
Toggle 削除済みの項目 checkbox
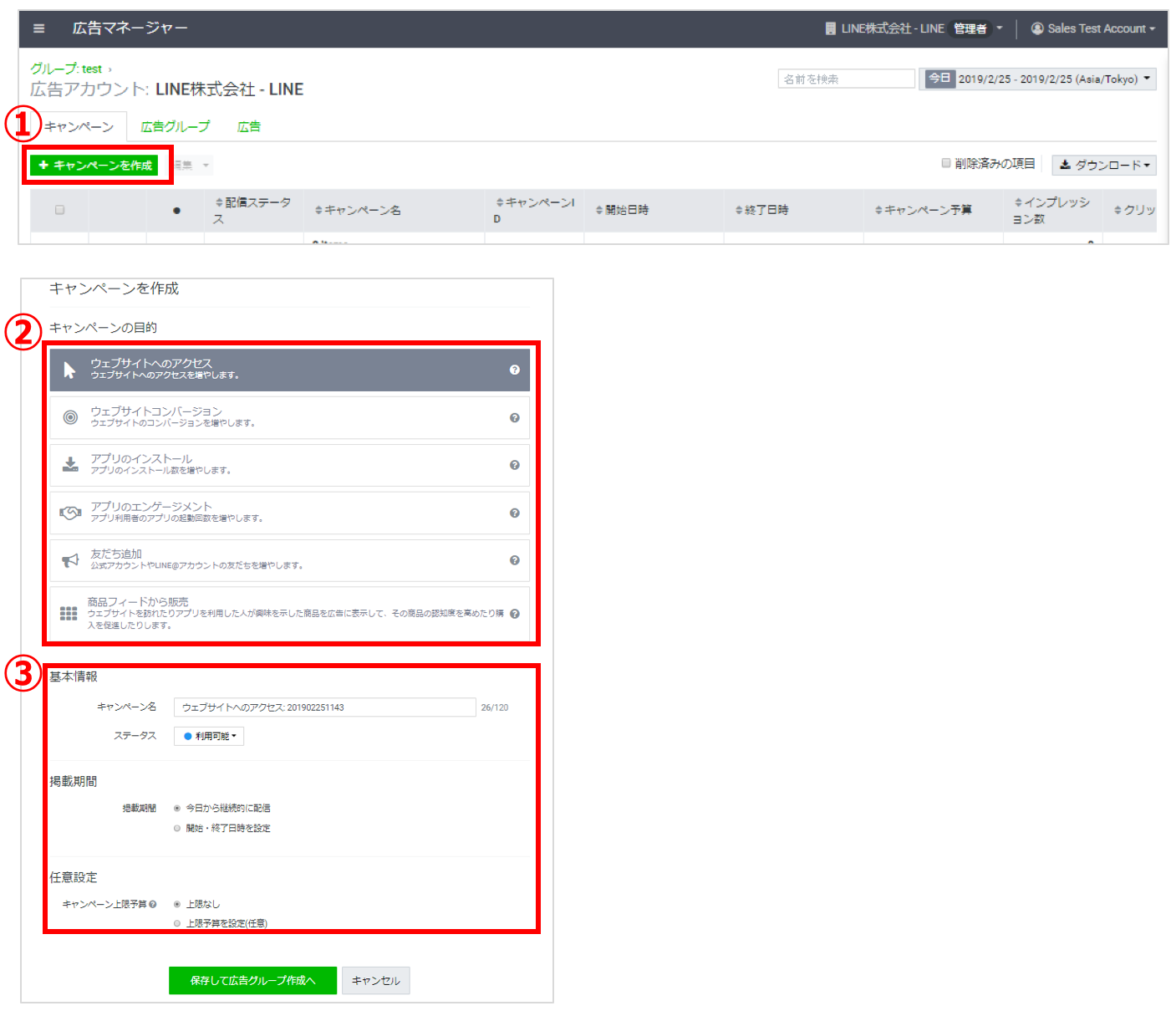coord(946,163)
